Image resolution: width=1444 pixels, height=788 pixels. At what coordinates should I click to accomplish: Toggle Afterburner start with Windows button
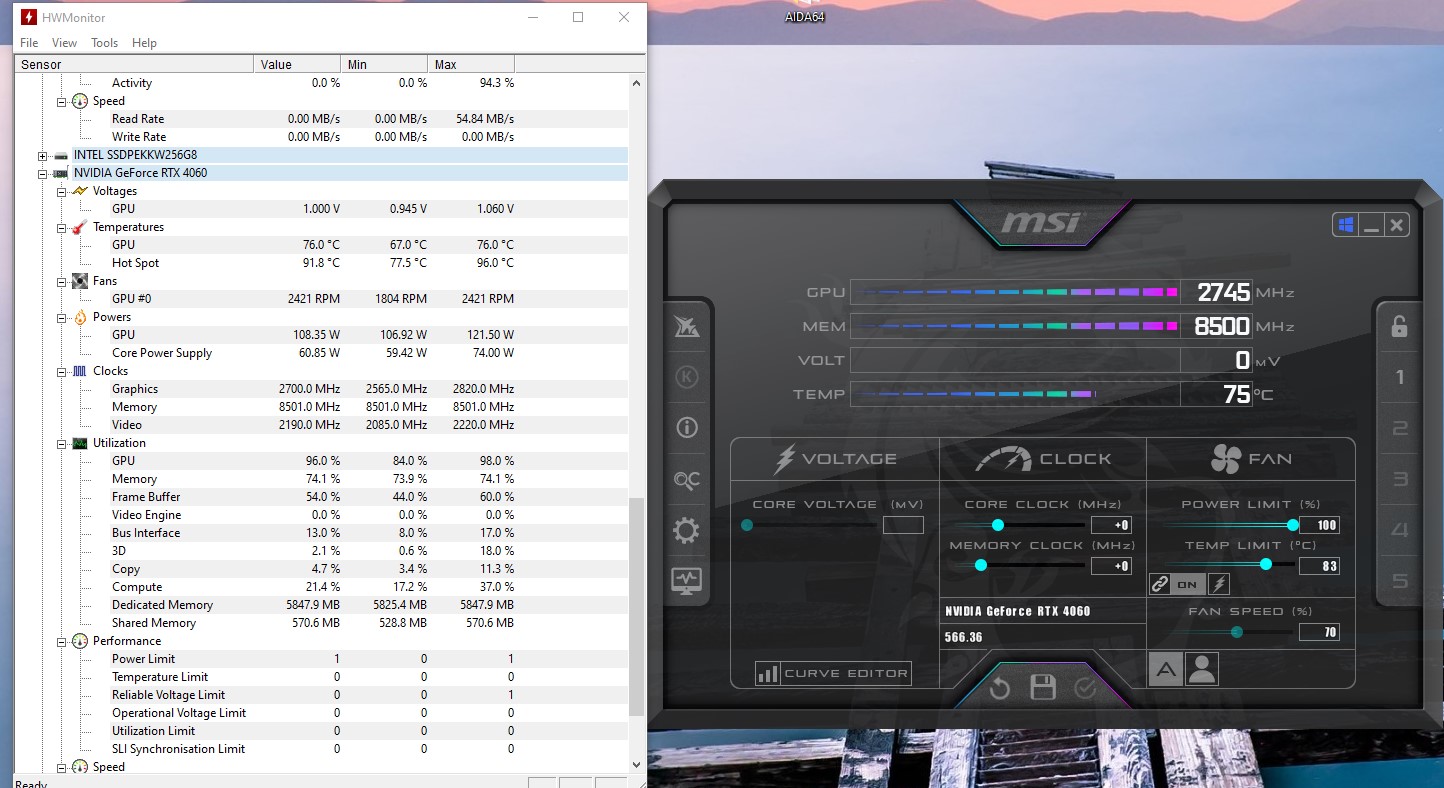pos(1345,225)
